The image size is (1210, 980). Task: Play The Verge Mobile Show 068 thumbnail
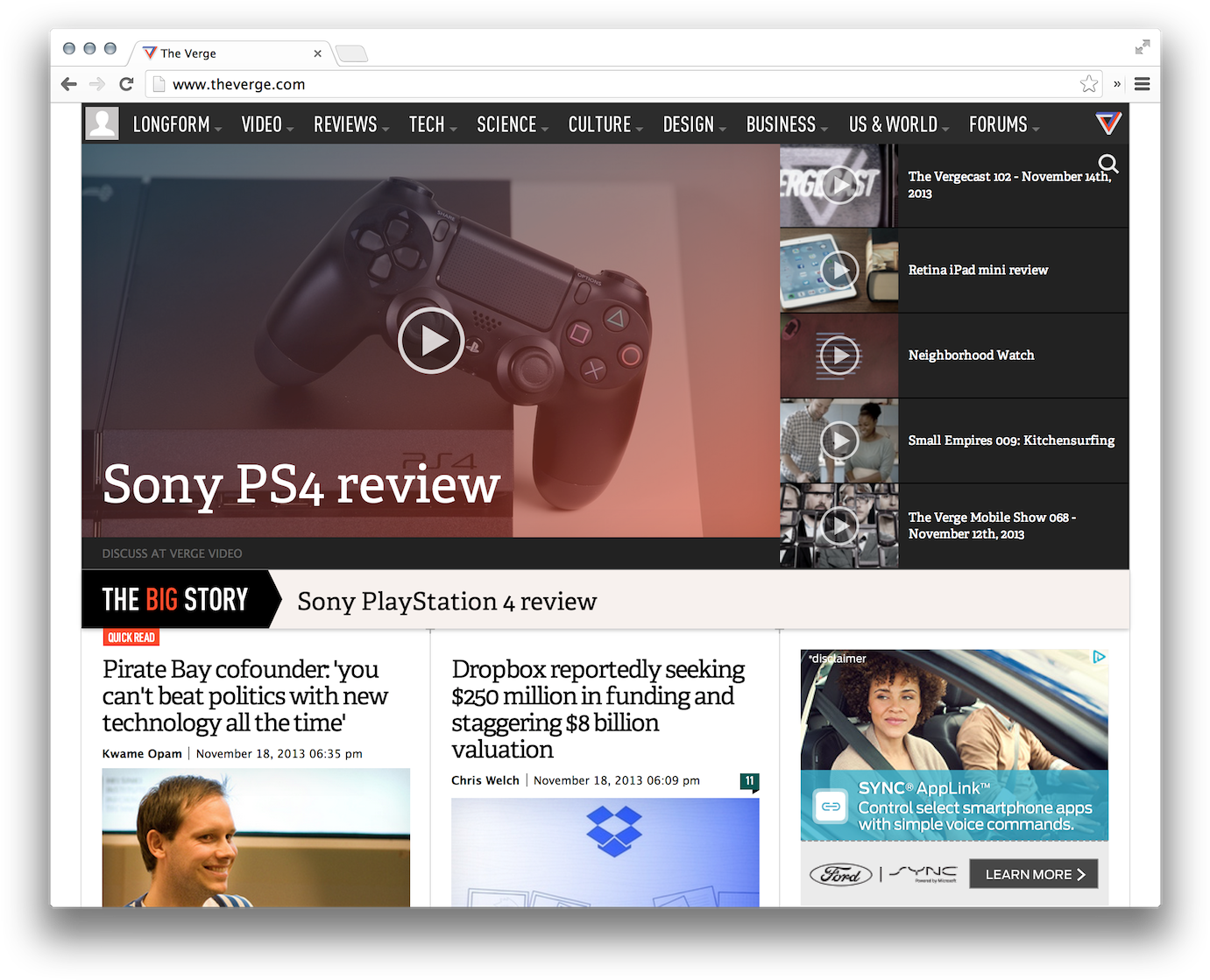839,525
